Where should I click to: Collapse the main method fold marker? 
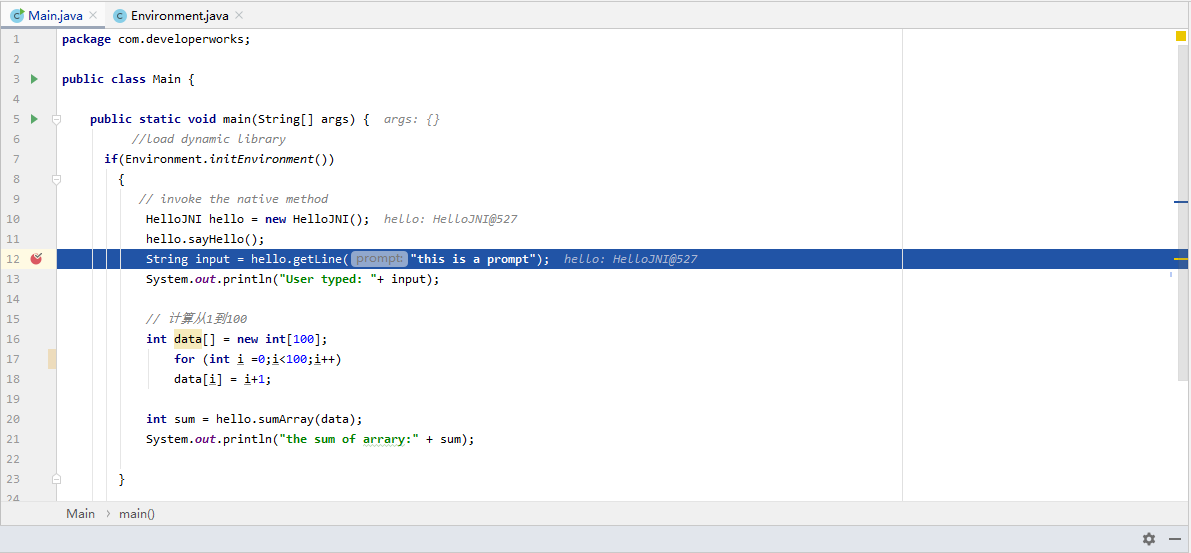55,119
